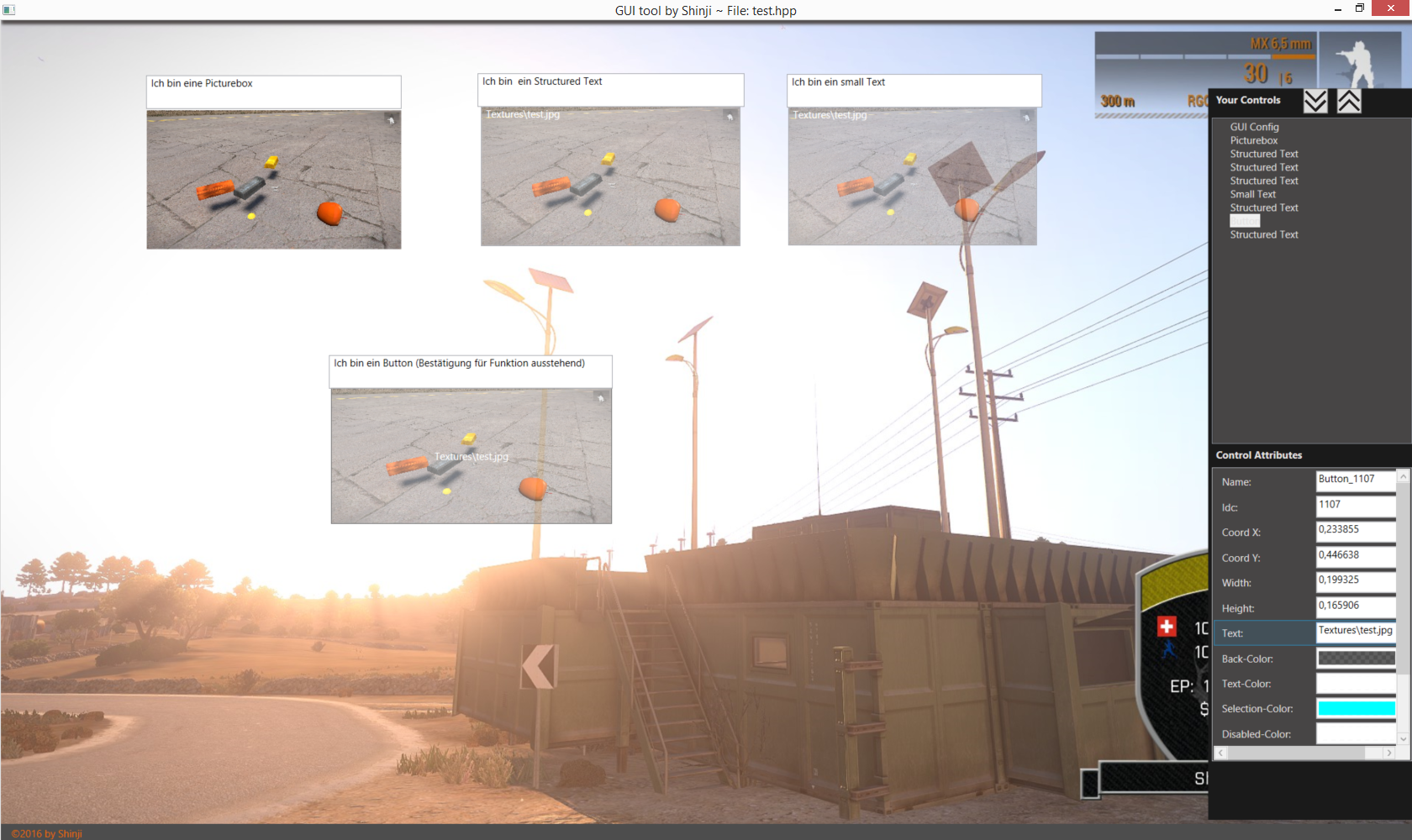Select Picturebox in Your Controls list
The image size is (1412, 840).
coord(1253,140)
